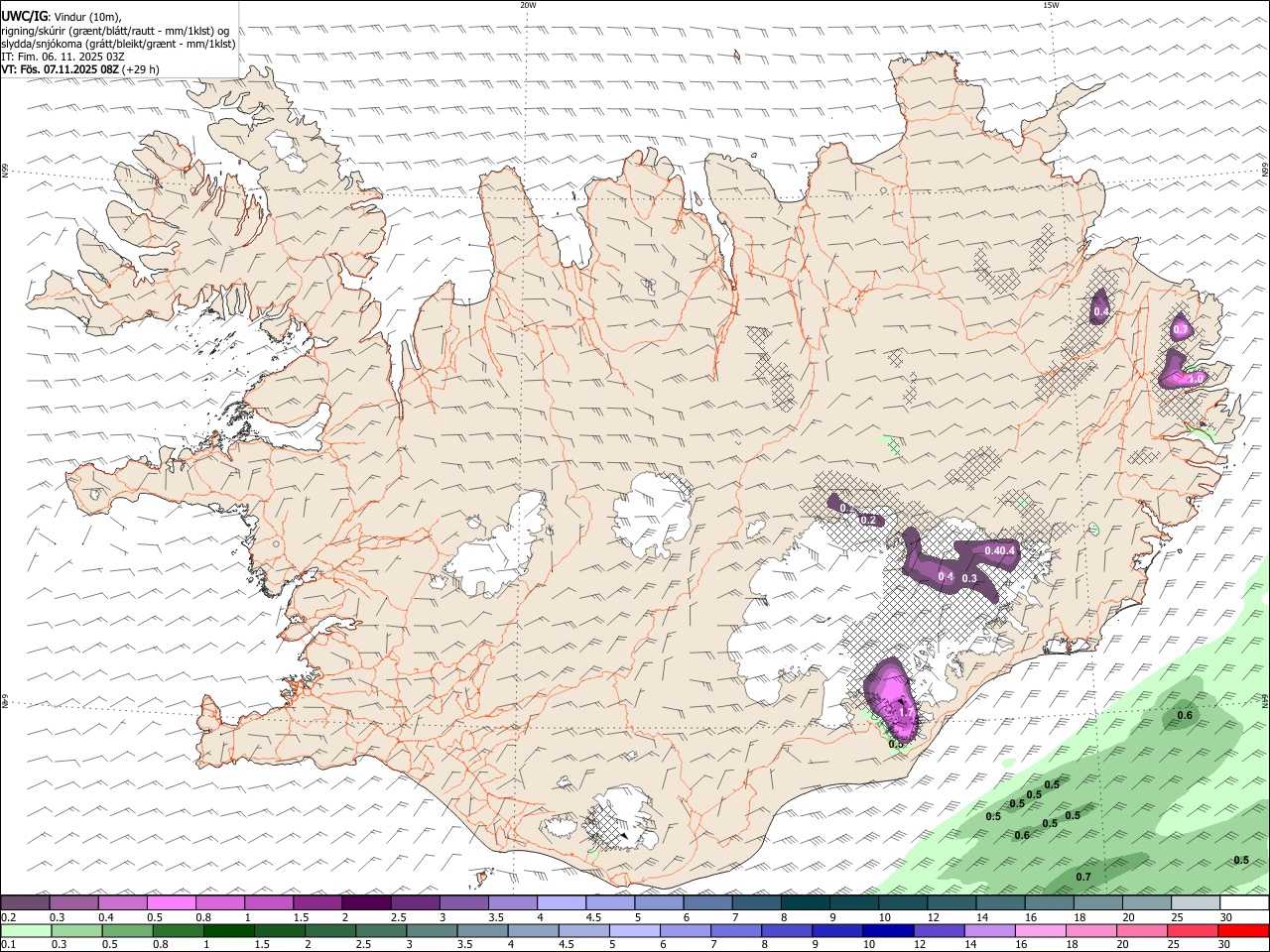Click the darkest purple 2 swatch in snow legend
Viewport: 1270px width, 952px height.
pos(366,903)
